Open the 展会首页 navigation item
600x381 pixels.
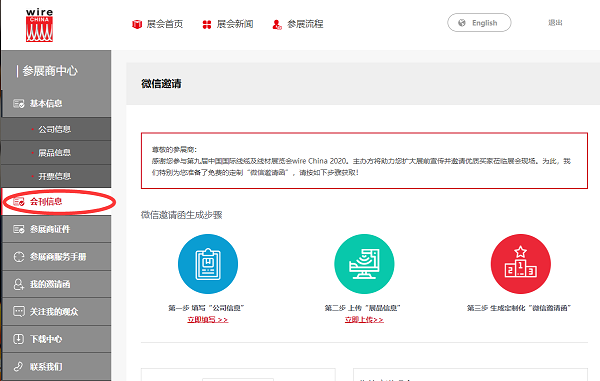tap(158, 24)
